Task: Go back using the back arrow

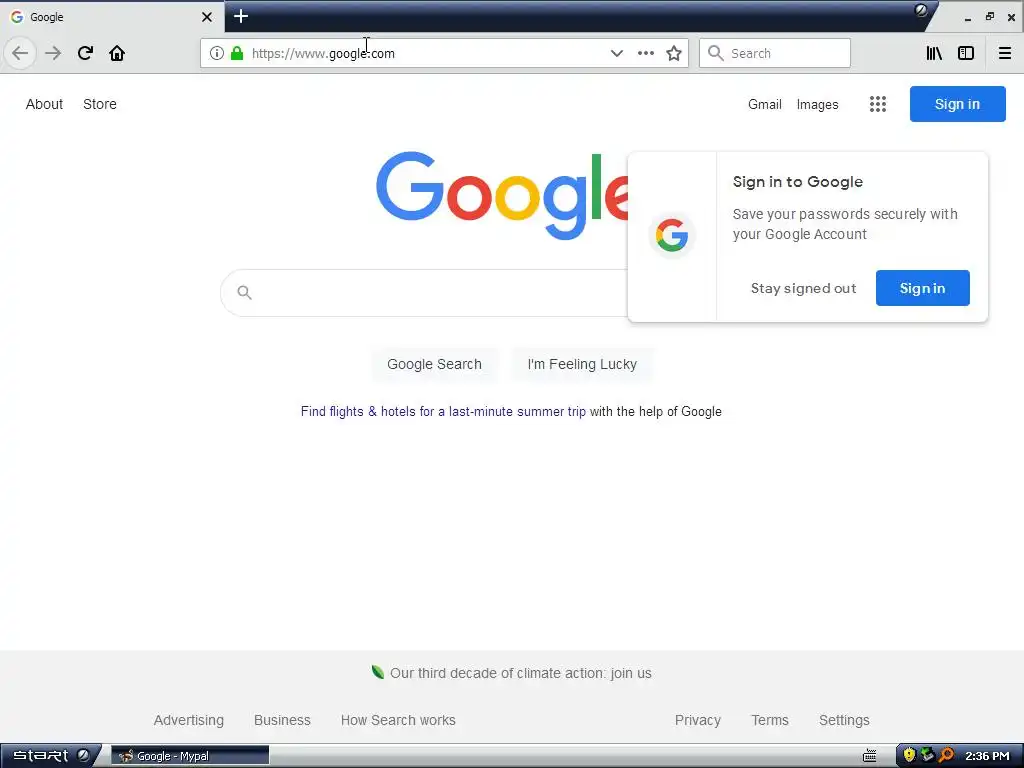Action: coord(20,53)
